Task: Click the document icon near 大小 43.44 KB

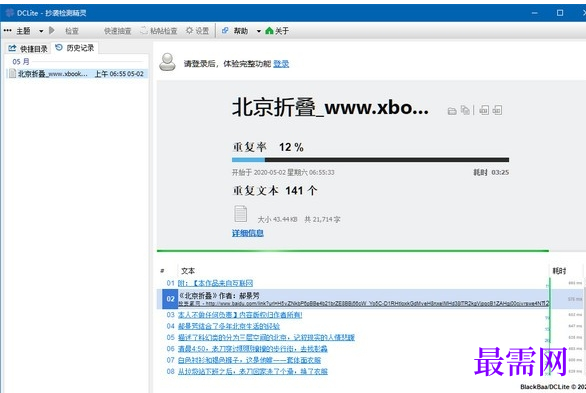Action: (241, 214)
